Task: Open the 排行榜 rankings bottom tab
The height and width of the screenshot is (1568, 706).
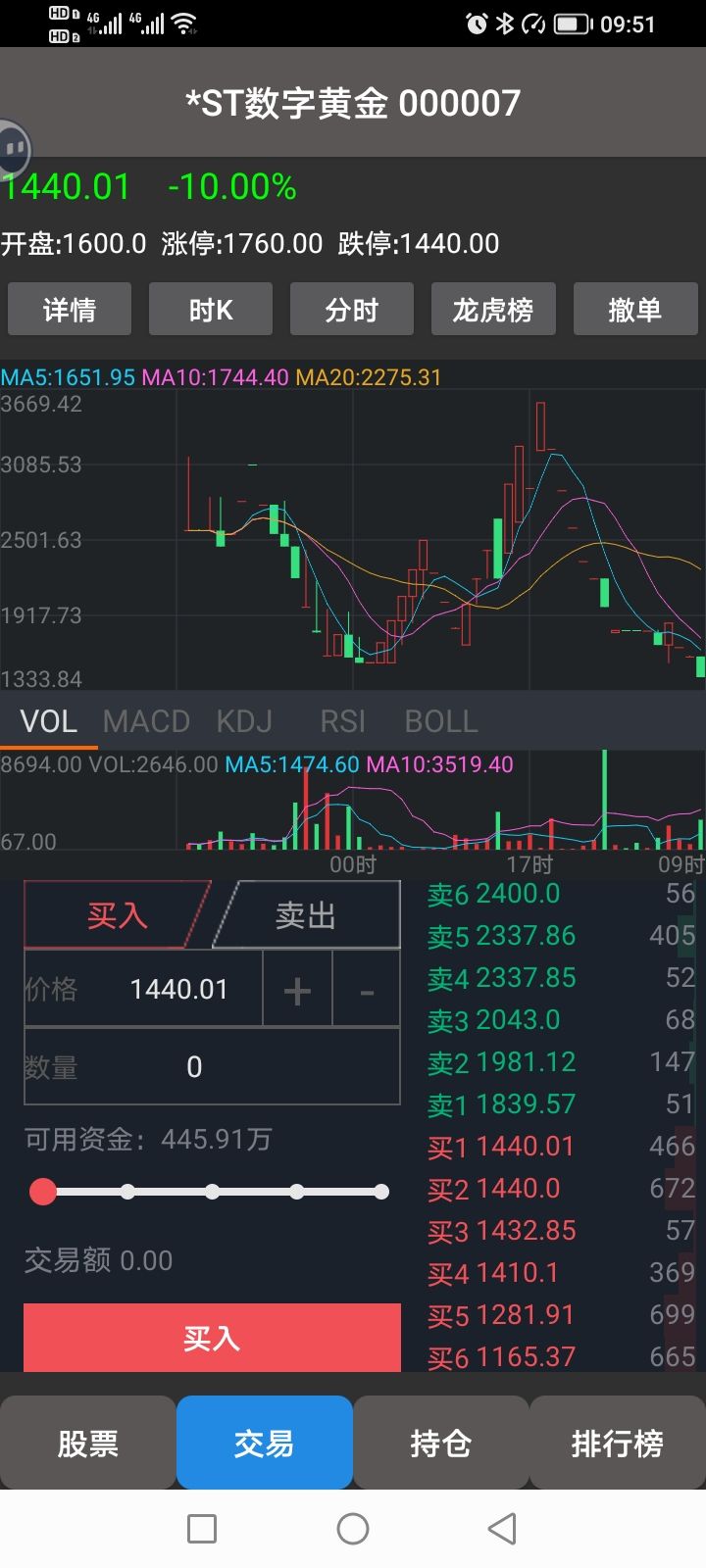Action: click(x=618, y=1443)
